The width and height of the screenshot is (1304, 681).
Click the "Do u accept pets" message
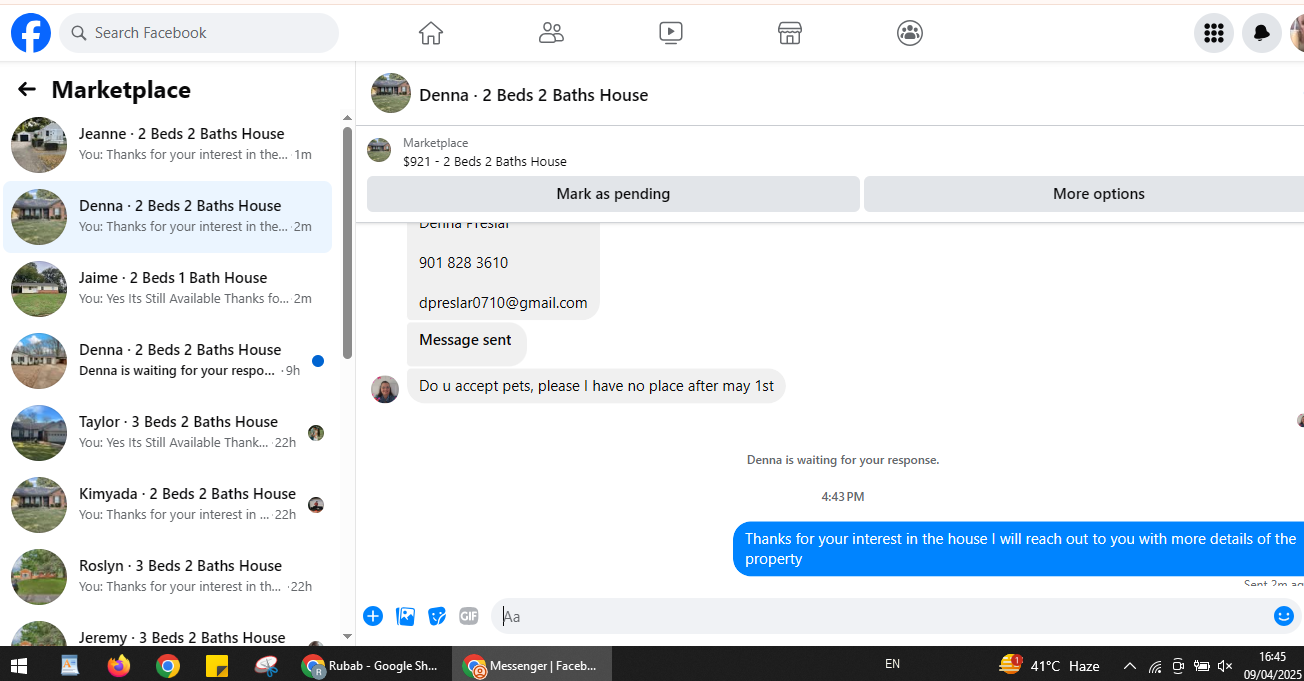(x=596, y=386)
